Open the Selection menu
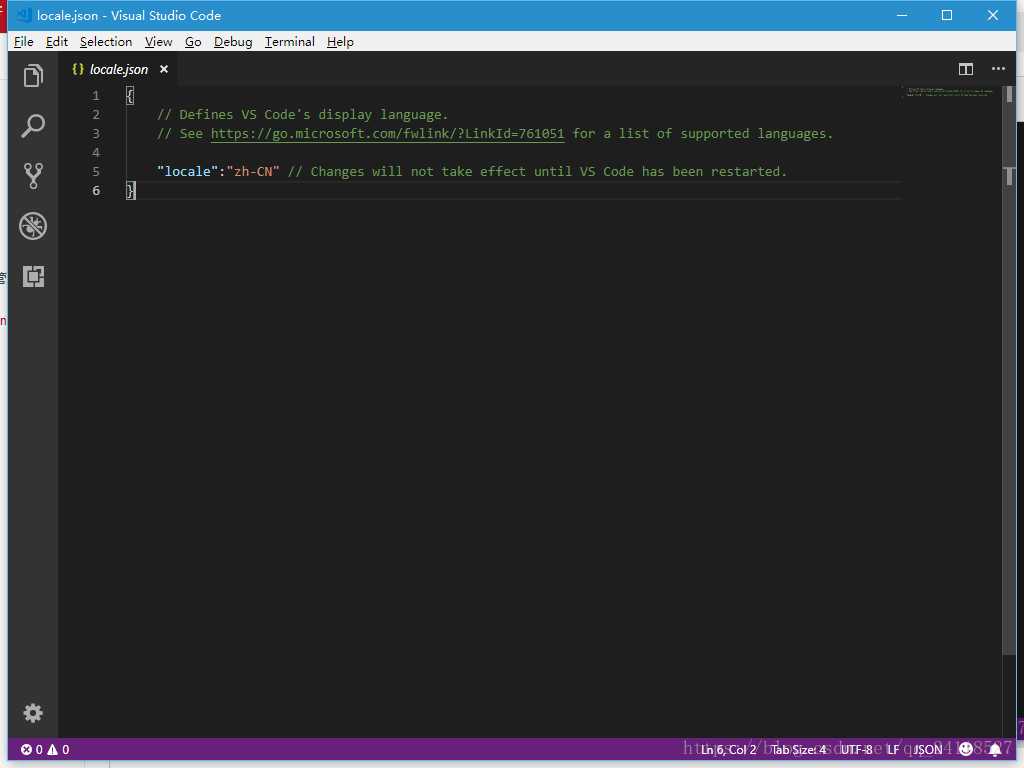Screen dimensions: 1024x768 (x=106, y=42)
